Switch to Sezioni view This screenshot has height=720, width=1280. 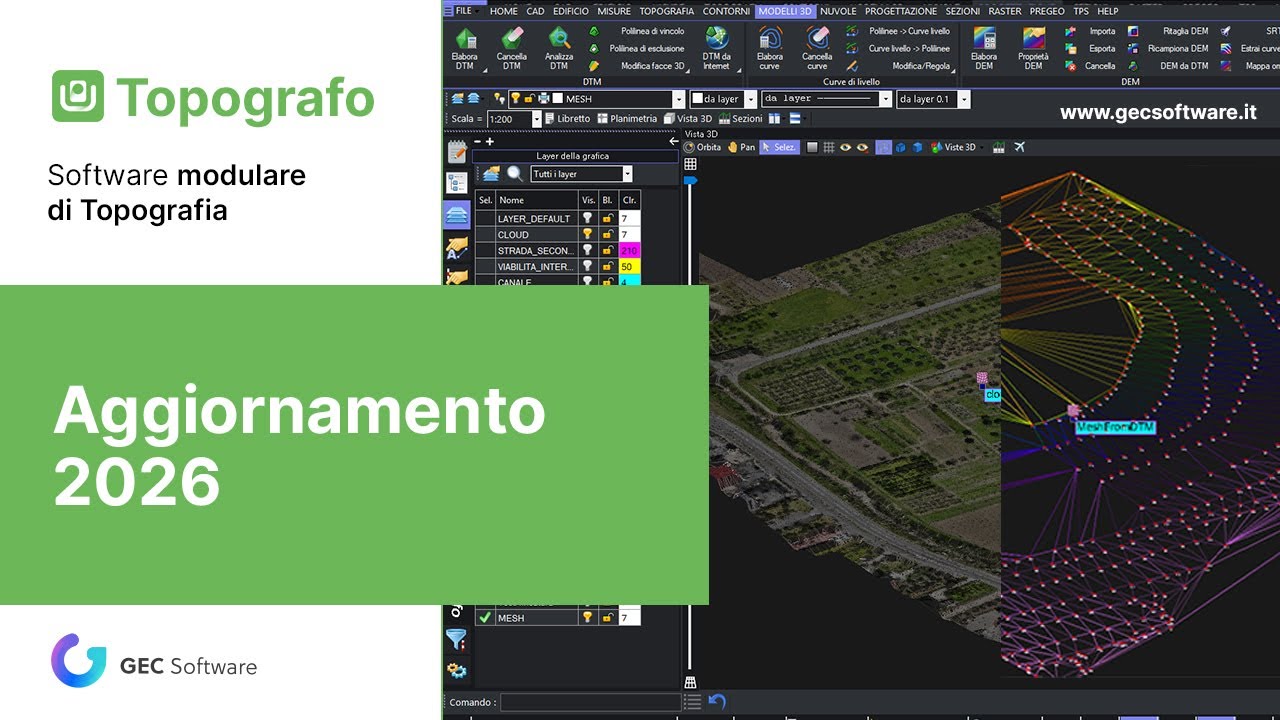point(740,119)
